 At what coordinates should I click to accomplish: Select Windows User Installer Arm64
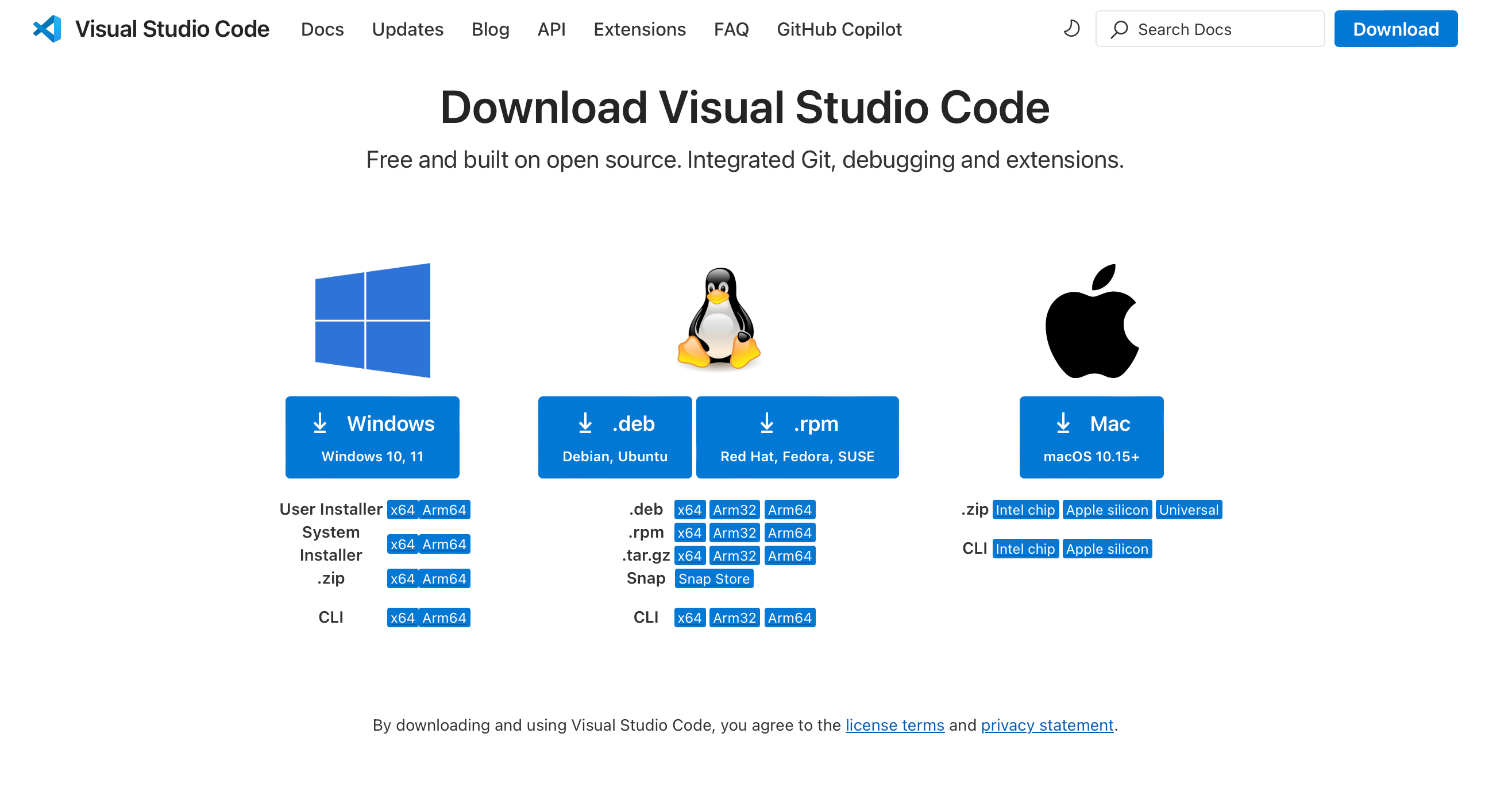coord(444,510)
